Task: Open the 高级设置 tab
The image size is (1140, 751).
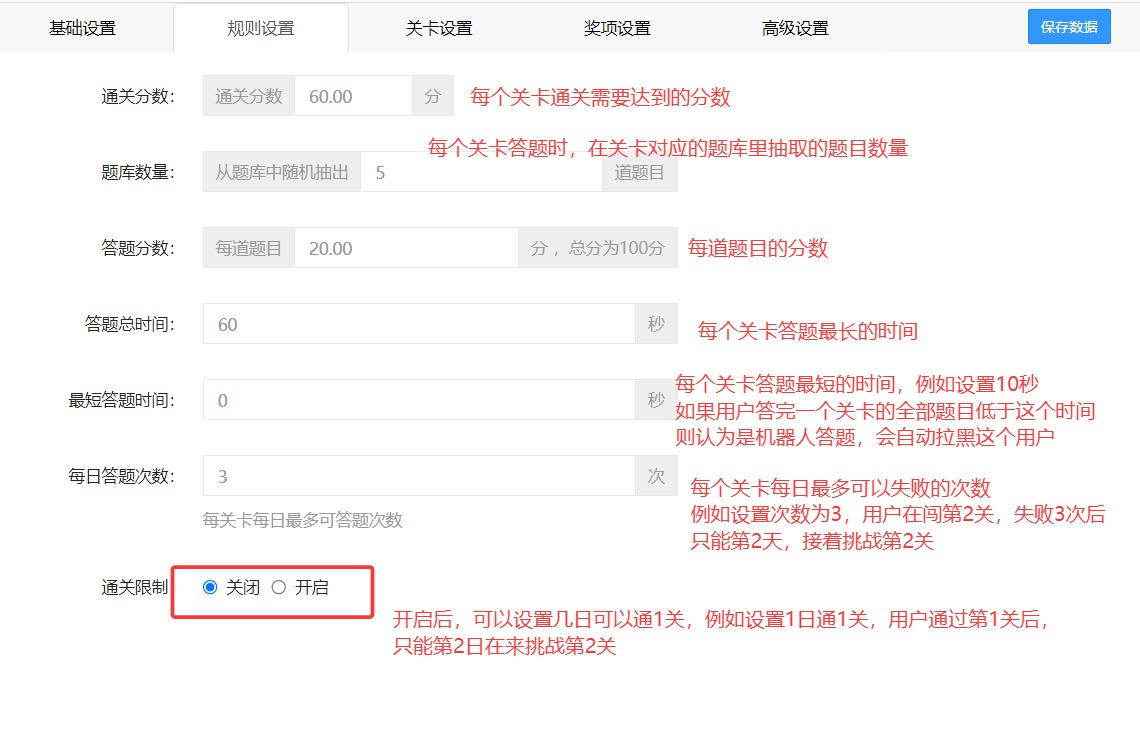Action: [795, 28]
